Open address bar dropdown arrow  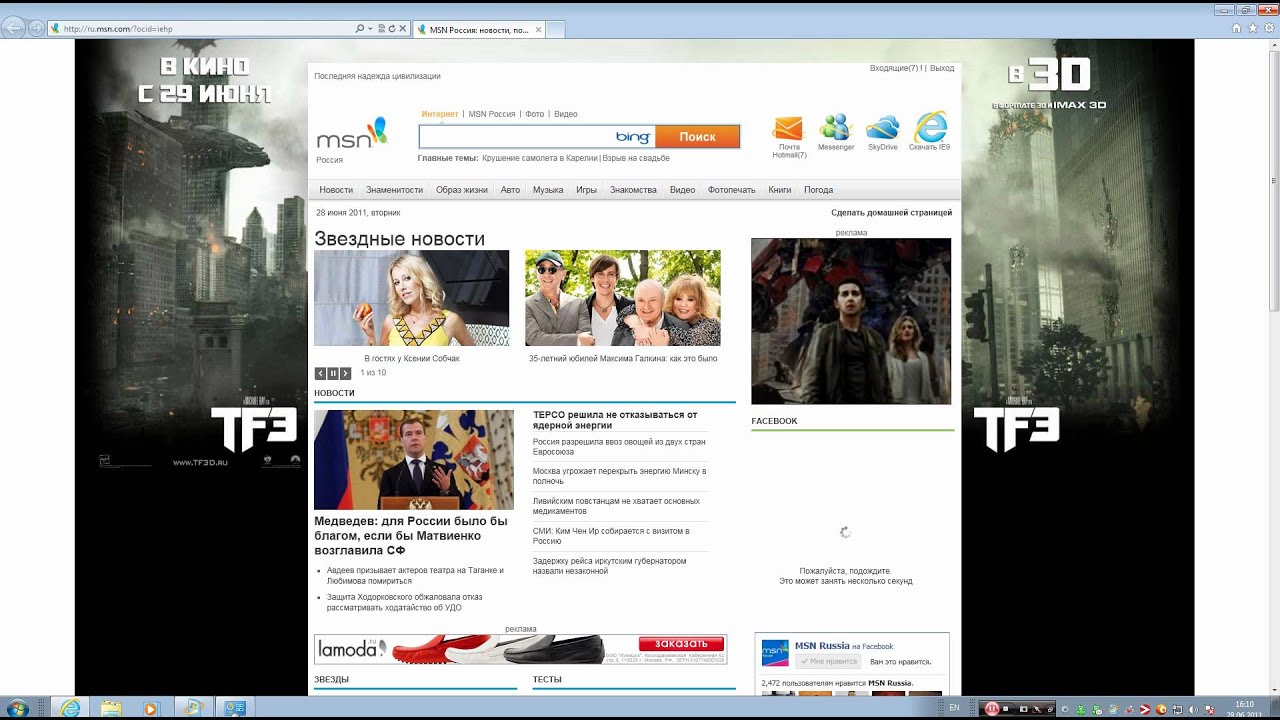[x=370, y=29]
